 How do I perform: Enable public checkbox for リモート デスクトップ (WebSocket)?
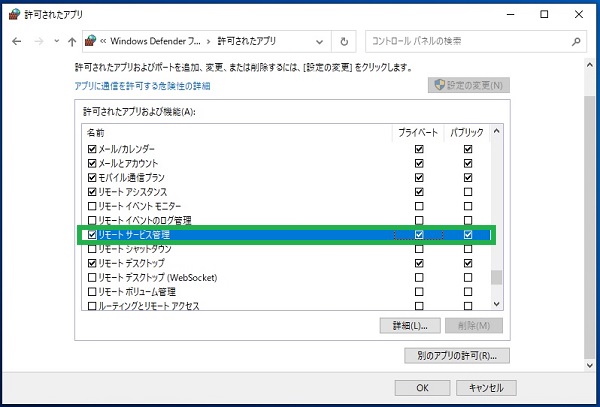(x=468, y=277)
